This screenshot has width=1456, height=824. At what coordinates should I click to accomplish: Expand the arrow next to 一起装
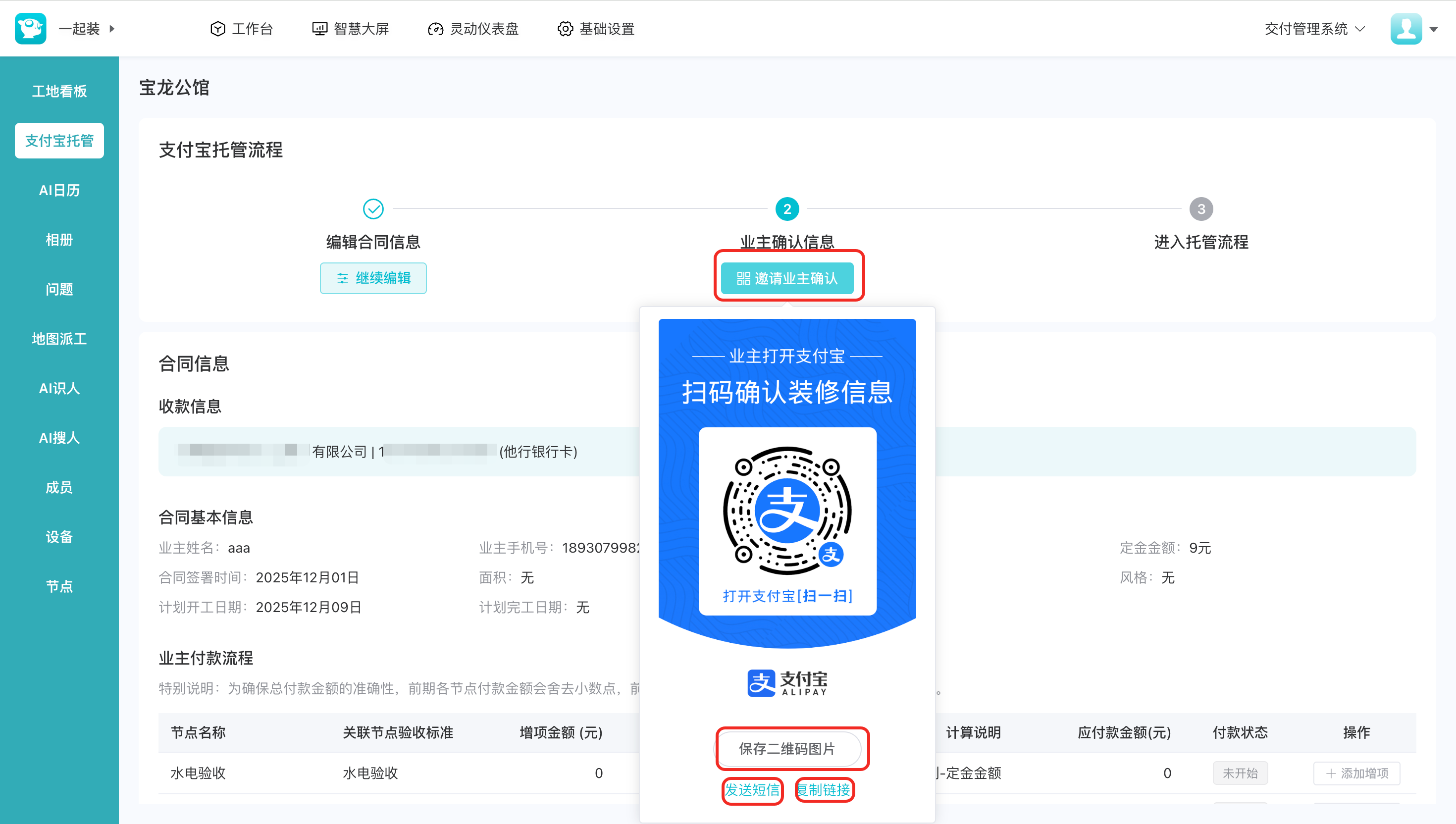112,28
